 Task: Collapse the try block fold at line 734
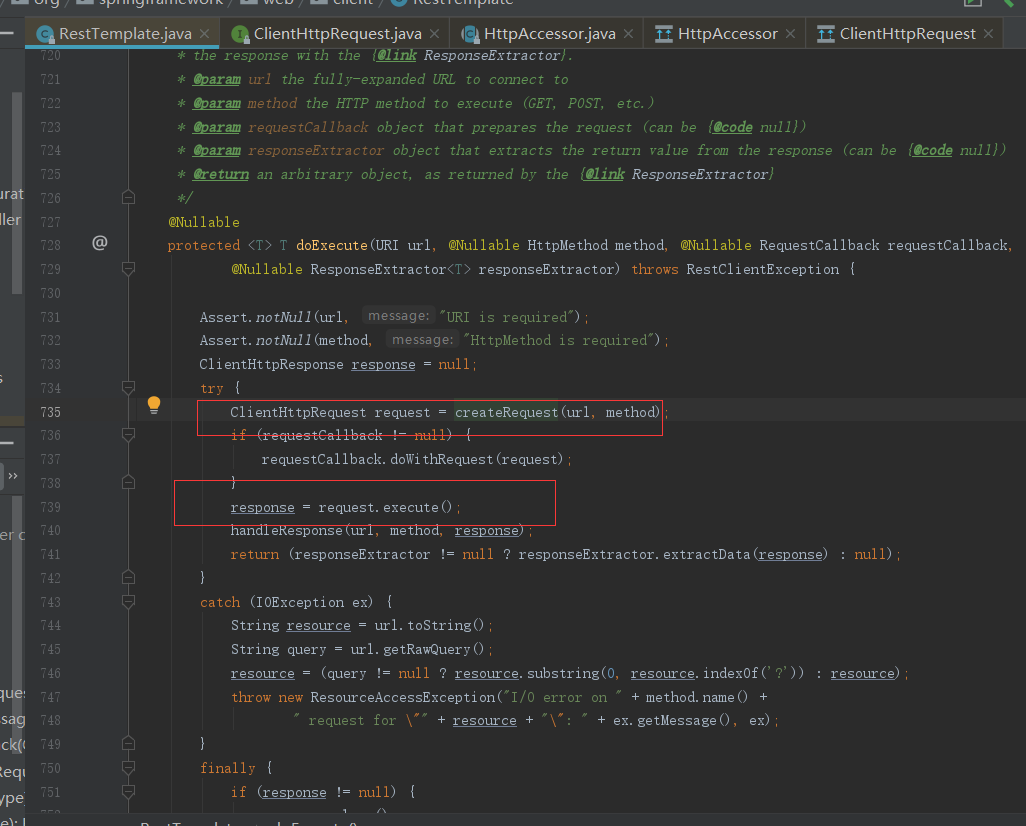pos(129,387)
